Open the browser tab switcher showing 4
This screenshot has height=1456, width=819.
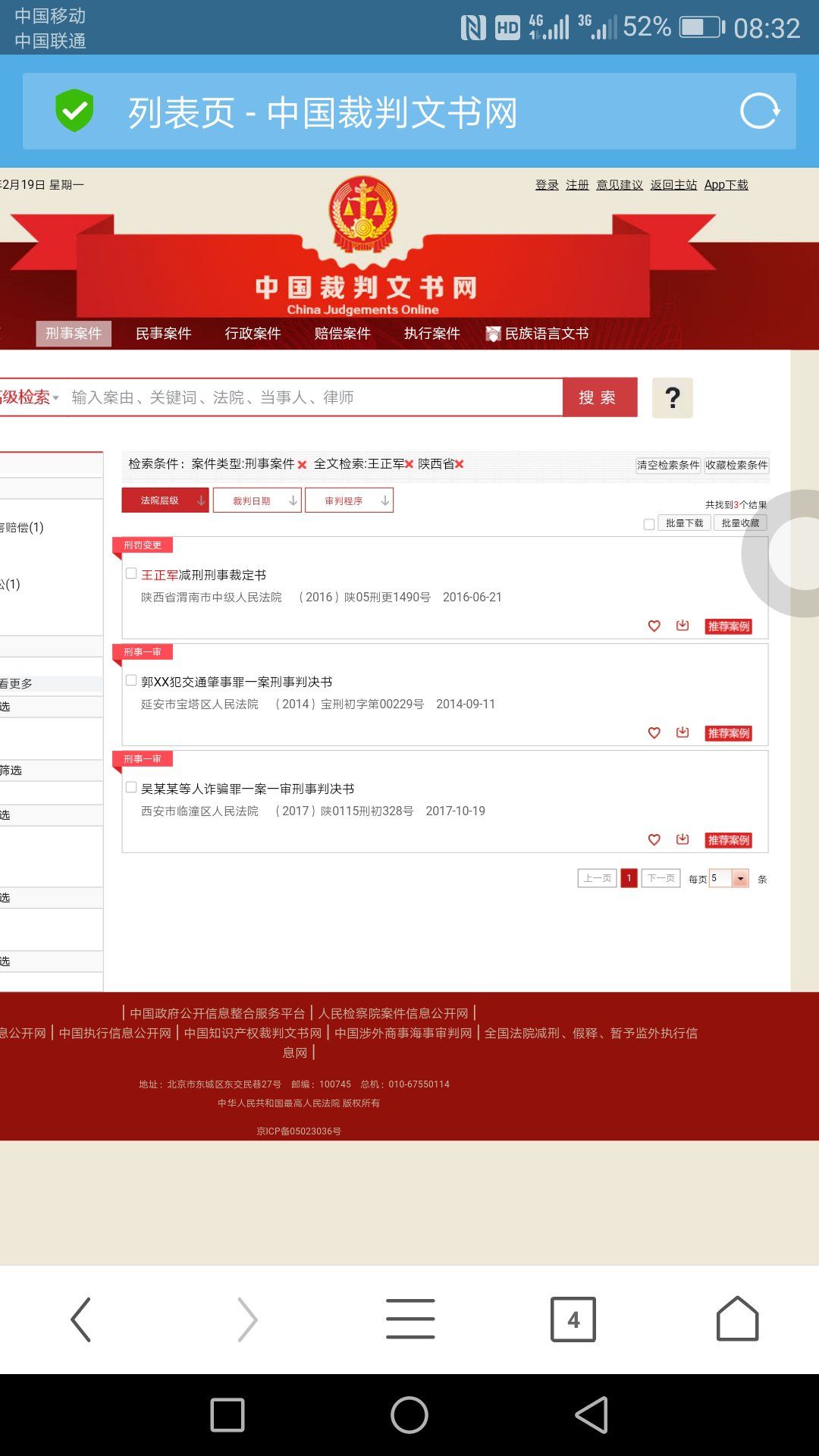pos(573,1319)
